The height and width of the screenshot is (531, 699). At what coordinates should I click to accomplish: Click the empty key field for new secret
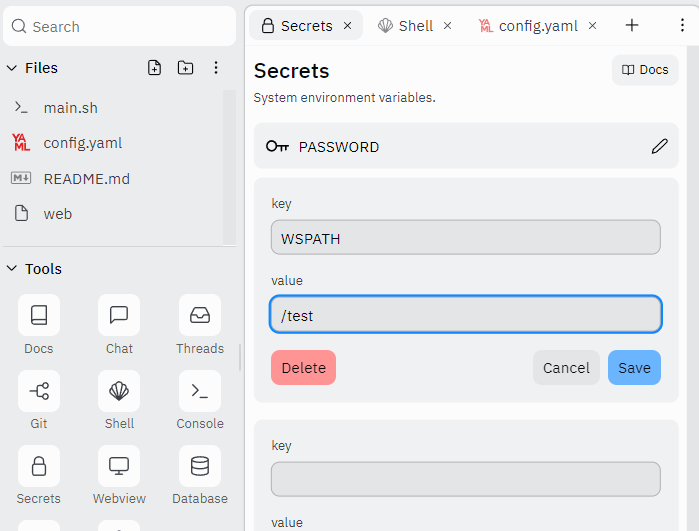(x=465, y=479)
